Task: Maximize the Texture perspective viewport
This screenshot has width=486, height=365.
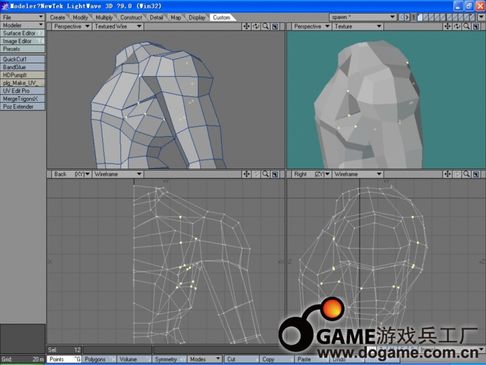Action: [476, 26]
